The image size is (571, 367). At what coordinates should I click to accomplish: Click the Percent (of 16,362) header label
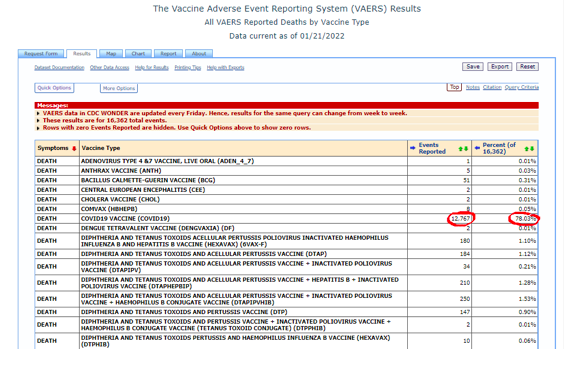pos(499,148)
